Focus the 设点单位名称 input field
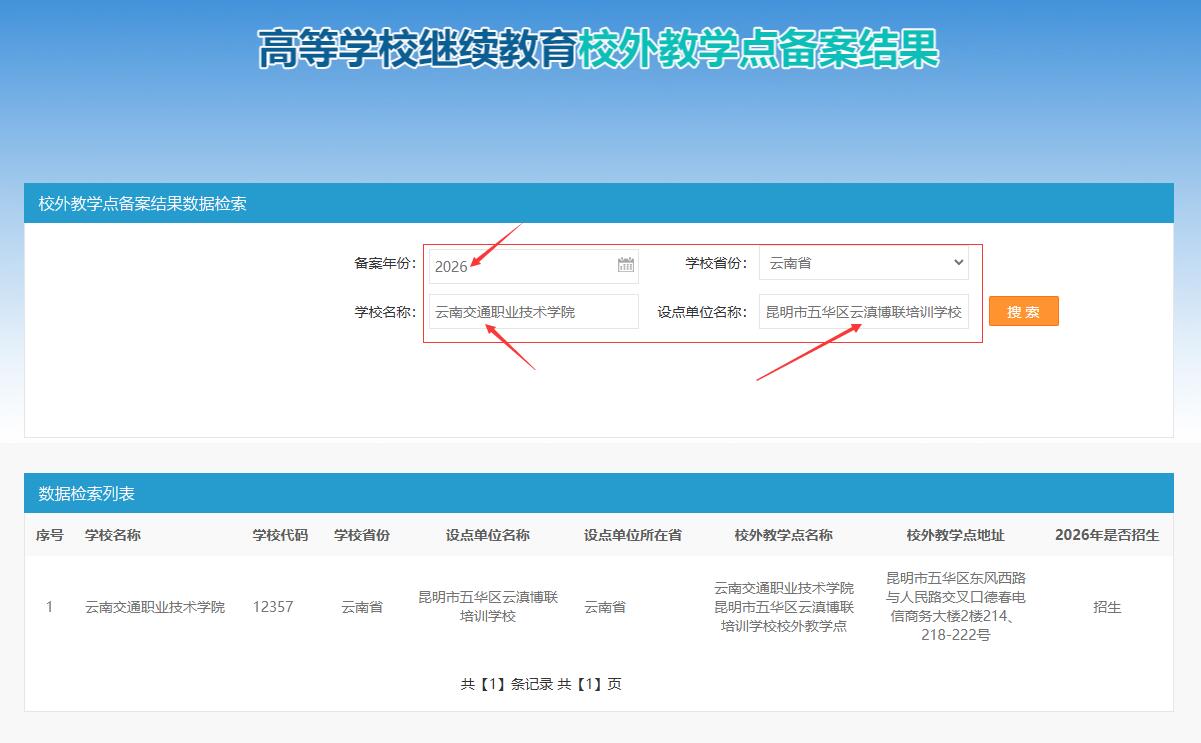The width and height of the screenshot is (1201, 743). click(864, 311)
